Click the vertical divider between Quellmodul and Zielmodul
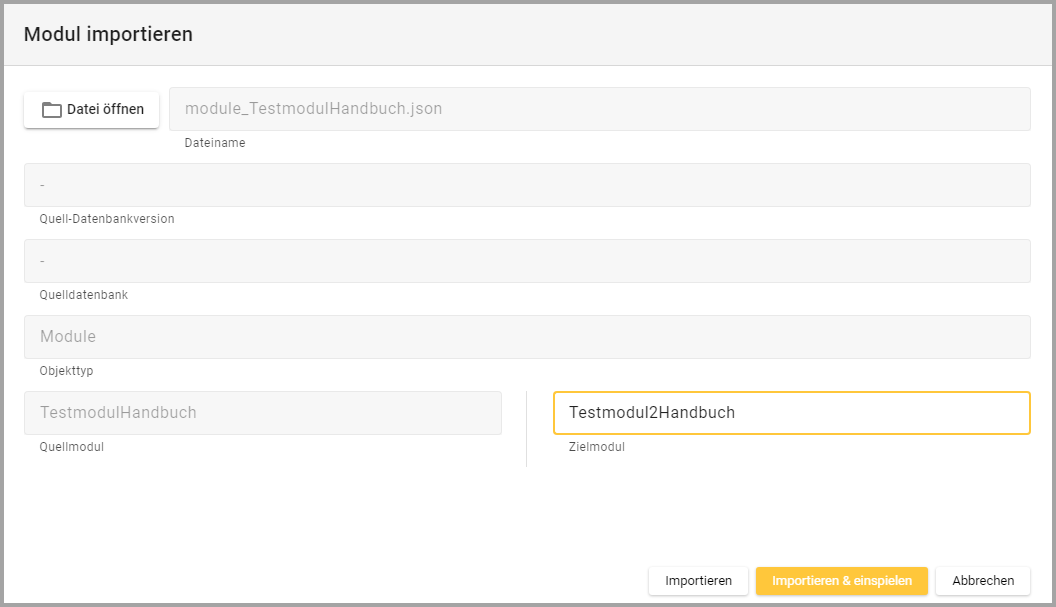 click(526, 429)
